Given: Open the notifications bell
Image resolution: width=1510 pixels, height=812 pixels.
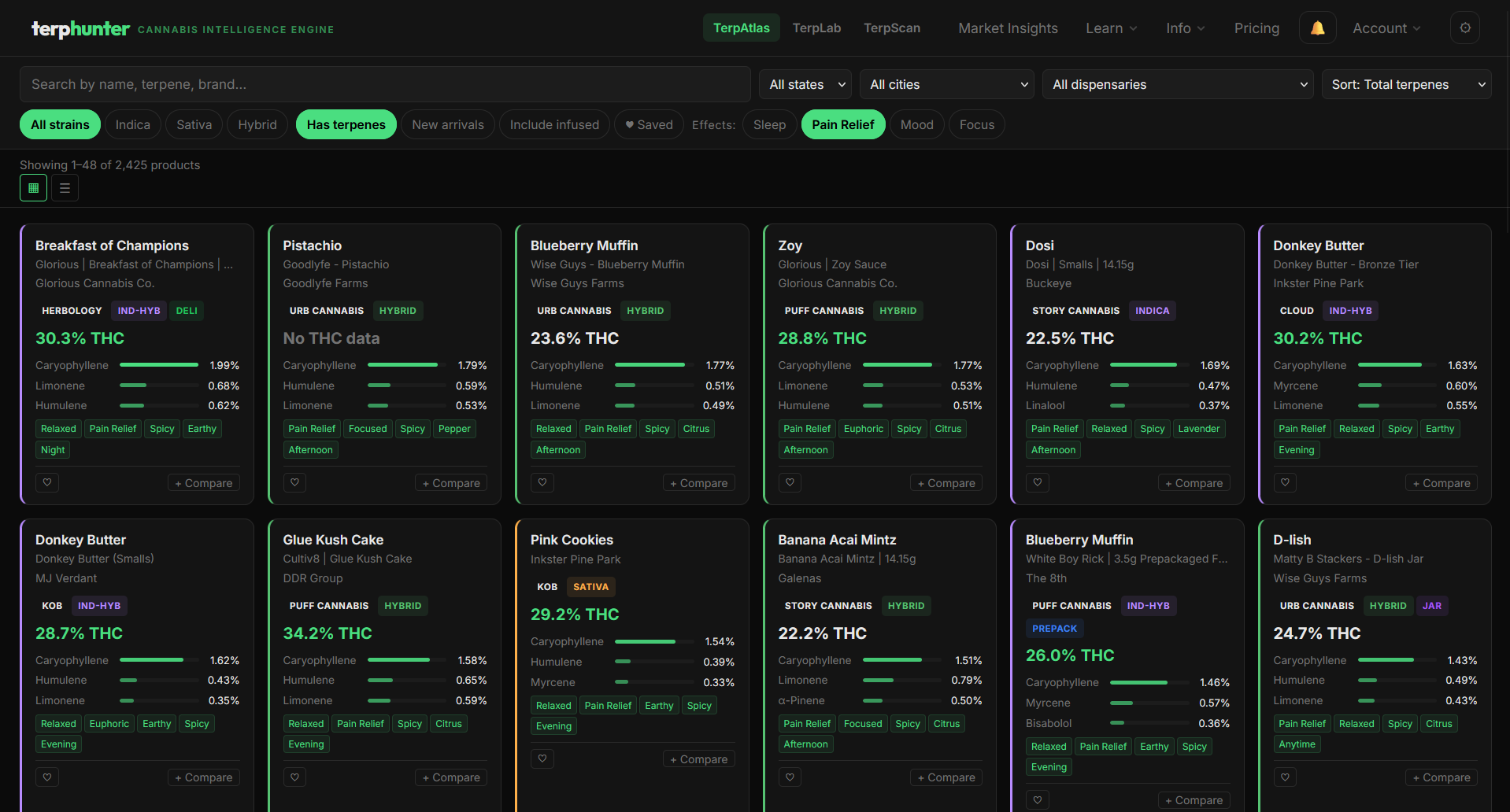Looking at the screenshot, I should tap(1316, 28).
